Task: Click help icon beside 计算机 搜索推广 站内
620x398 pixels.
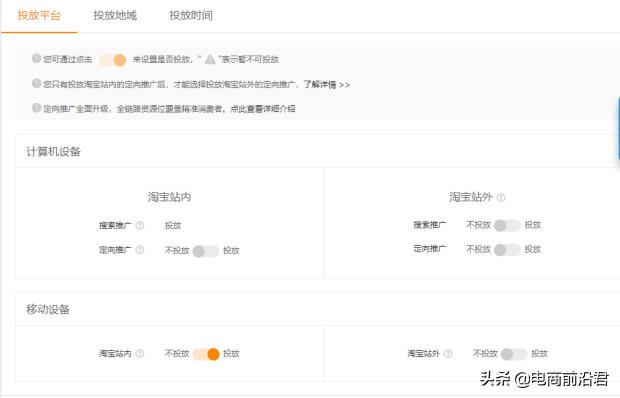Action: click(x=140, y=225)
